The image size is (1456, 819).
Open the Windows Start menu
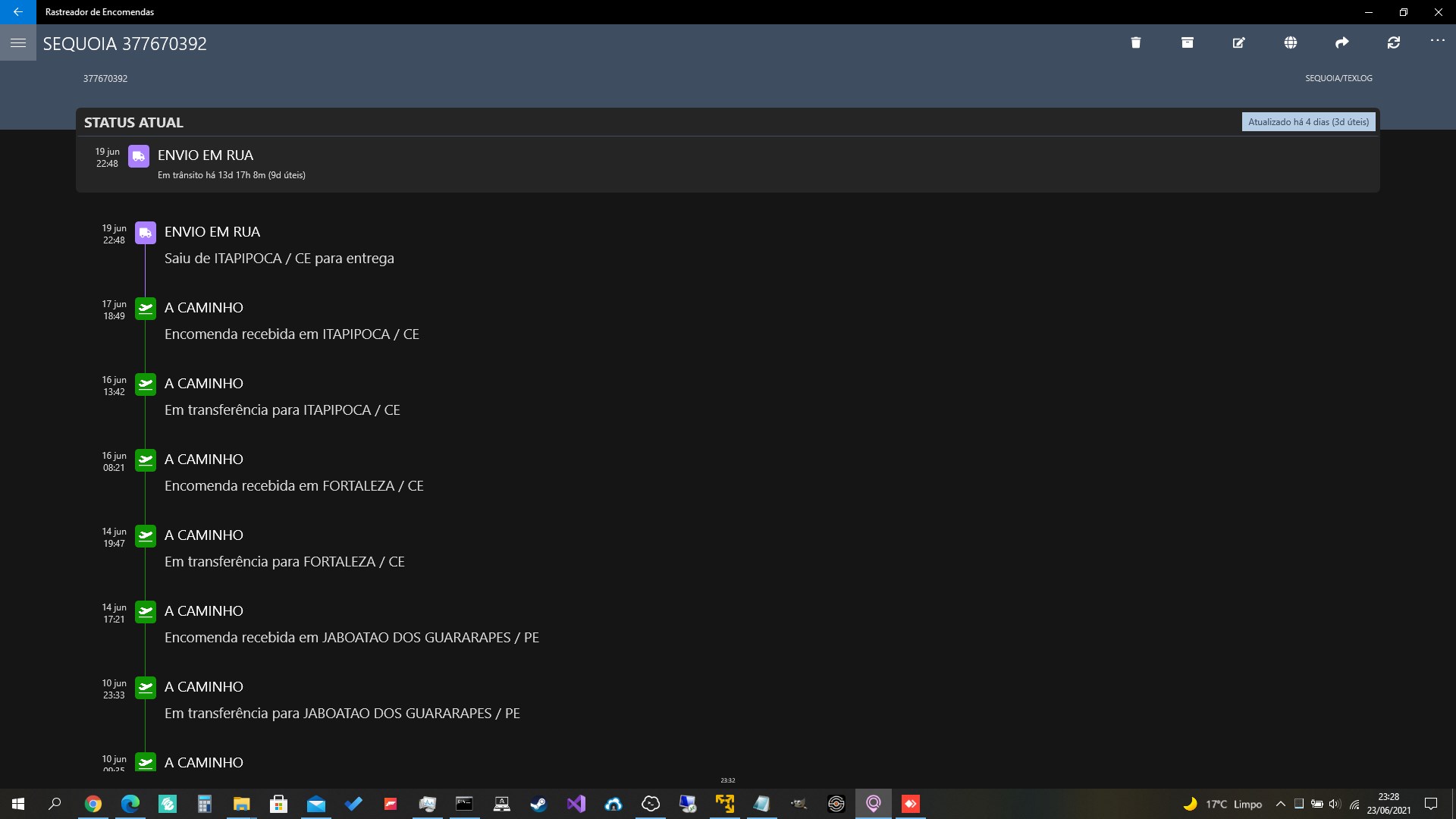18,804
